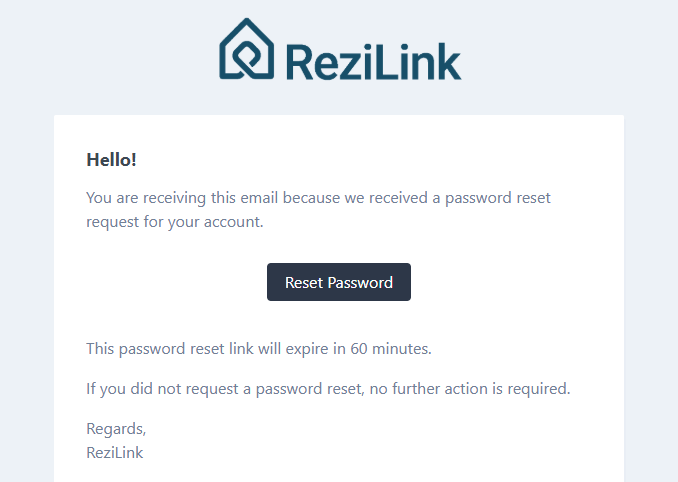Click the link expiry notice sentence
This screenshot has width=678, height=482.
[x=258, y=349]
